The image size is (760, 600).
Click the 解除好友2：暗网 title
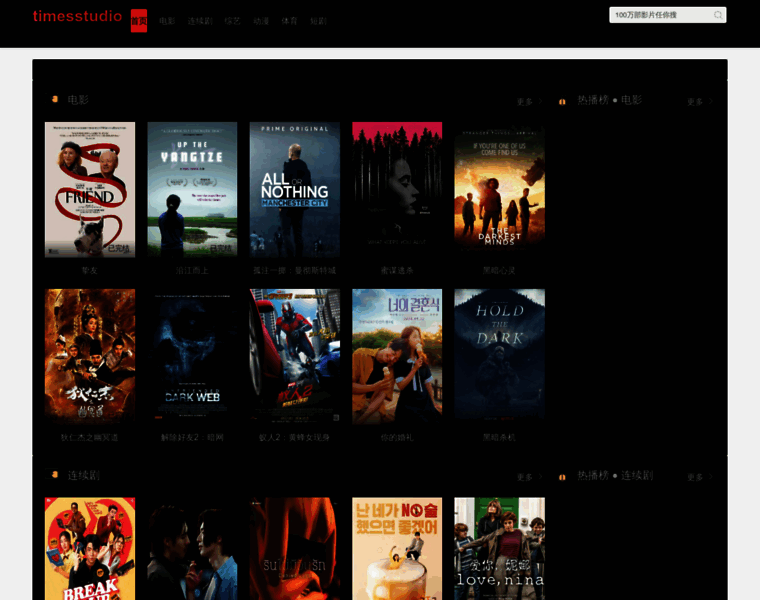pos(192,438)
